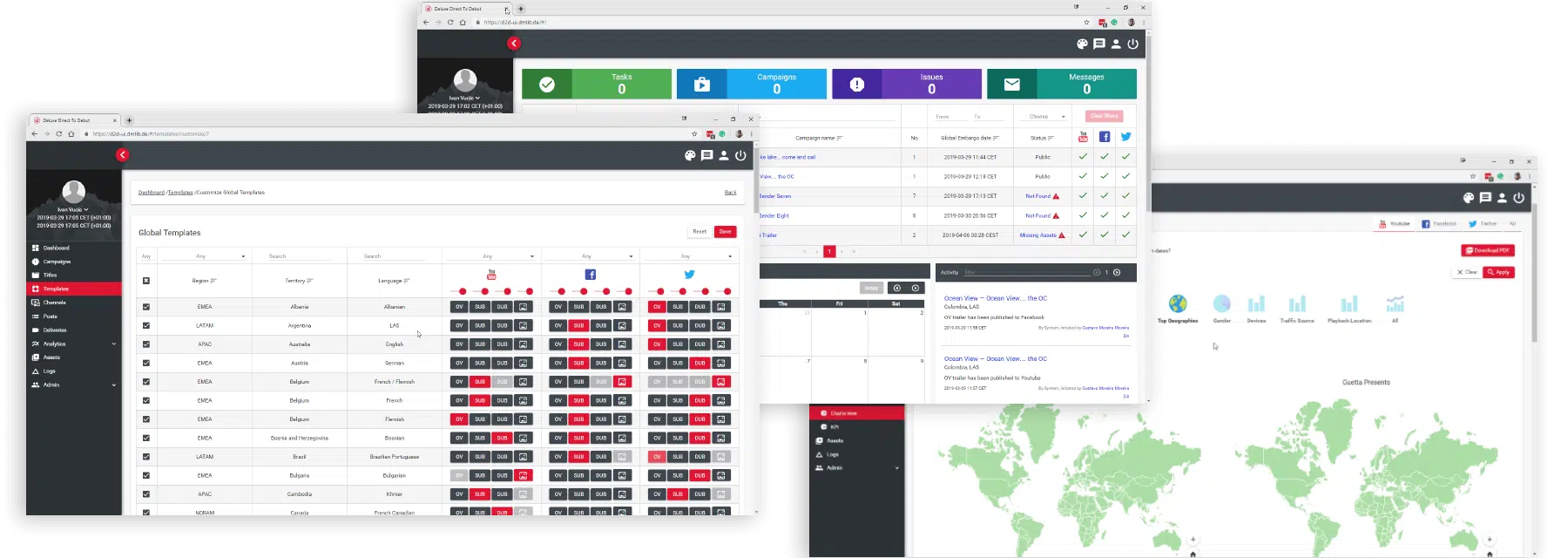This screenshot has width=1568, height=558.
Task: Open the theme palette icon in Templates window header
Action: [x=690, y=155]
